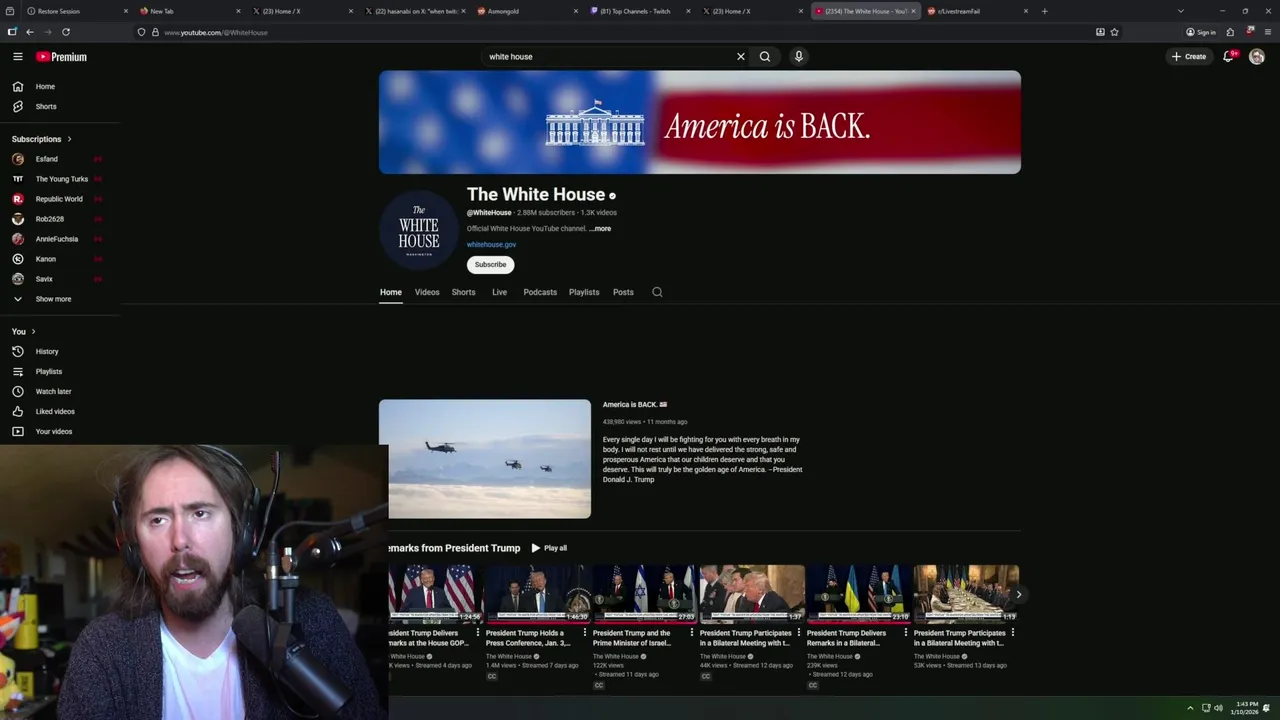Subscribe to The White House channel

click(x=490, y=265)
